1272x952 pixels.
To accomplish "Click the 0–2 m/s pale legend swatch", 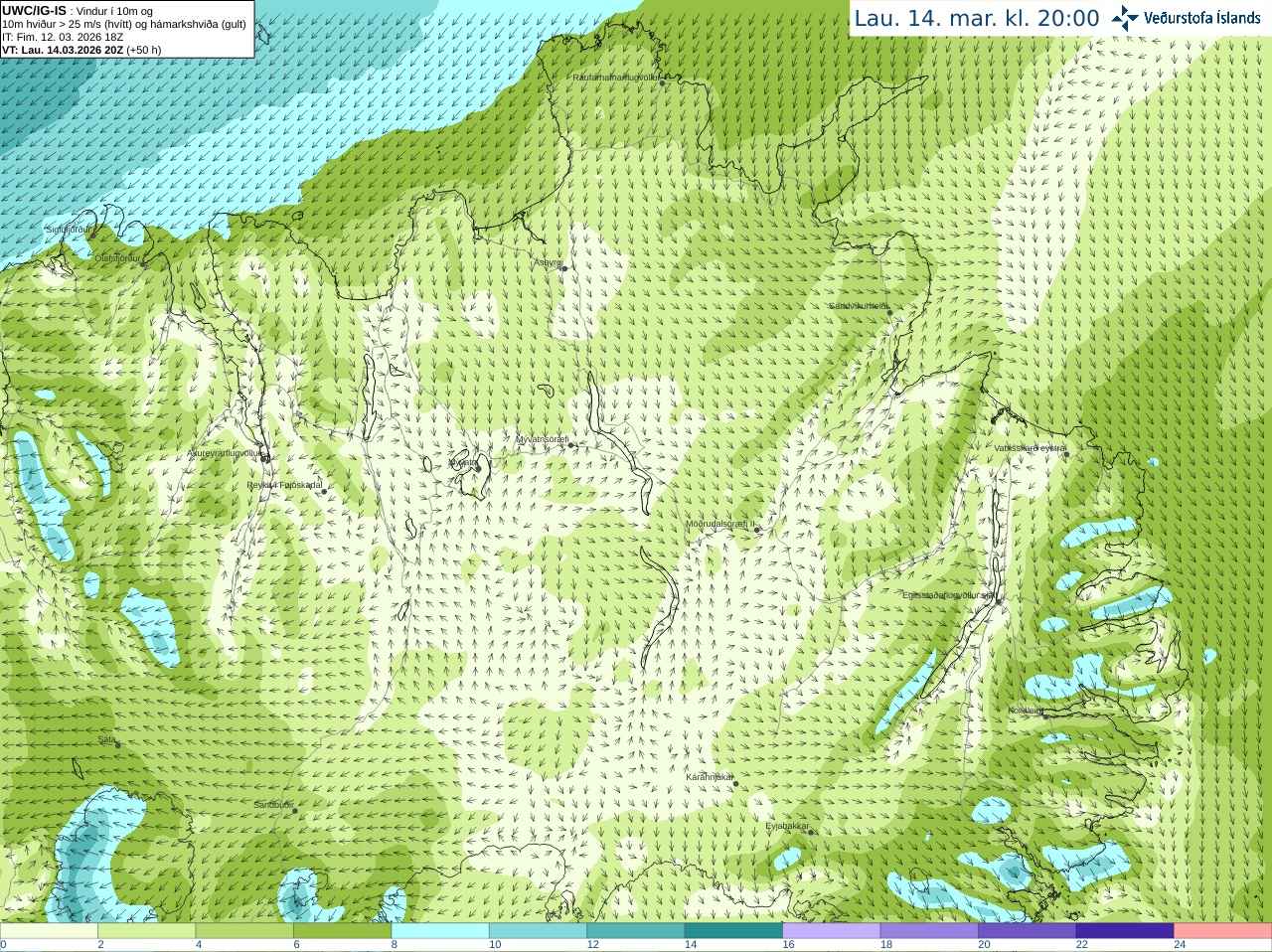I will click(49, 931).
